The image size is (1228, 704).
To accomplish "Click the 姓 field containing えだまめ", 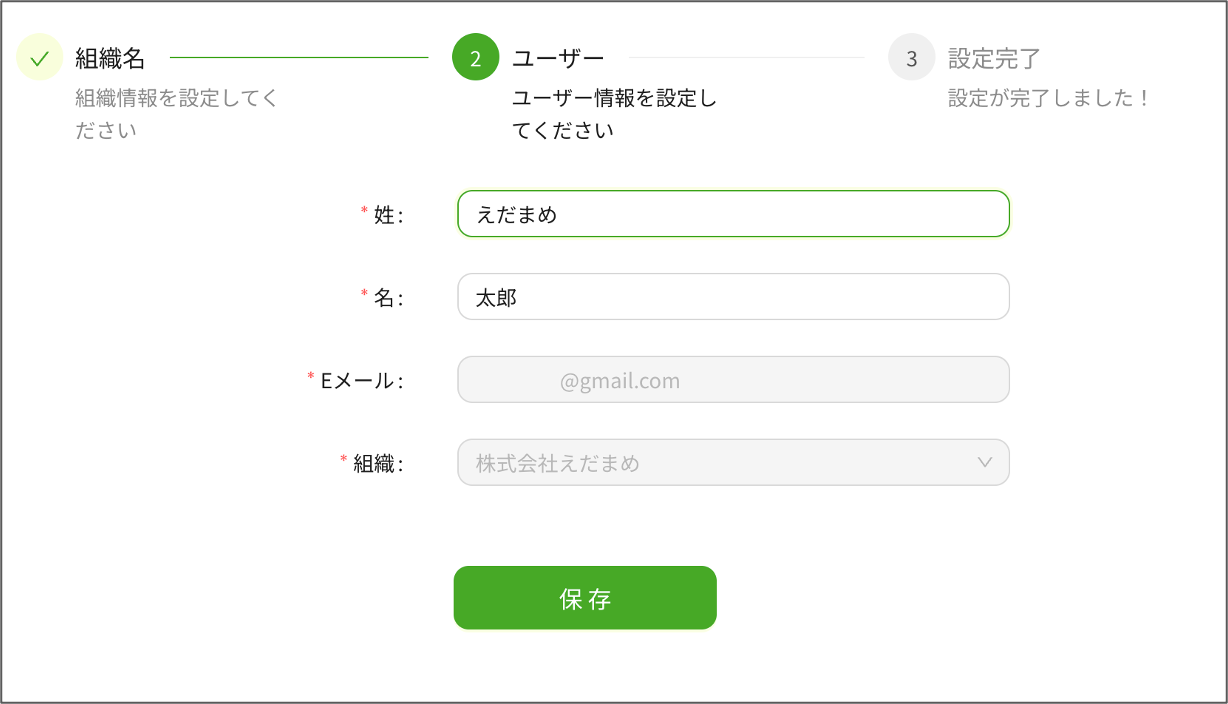I will coord(733,213).
